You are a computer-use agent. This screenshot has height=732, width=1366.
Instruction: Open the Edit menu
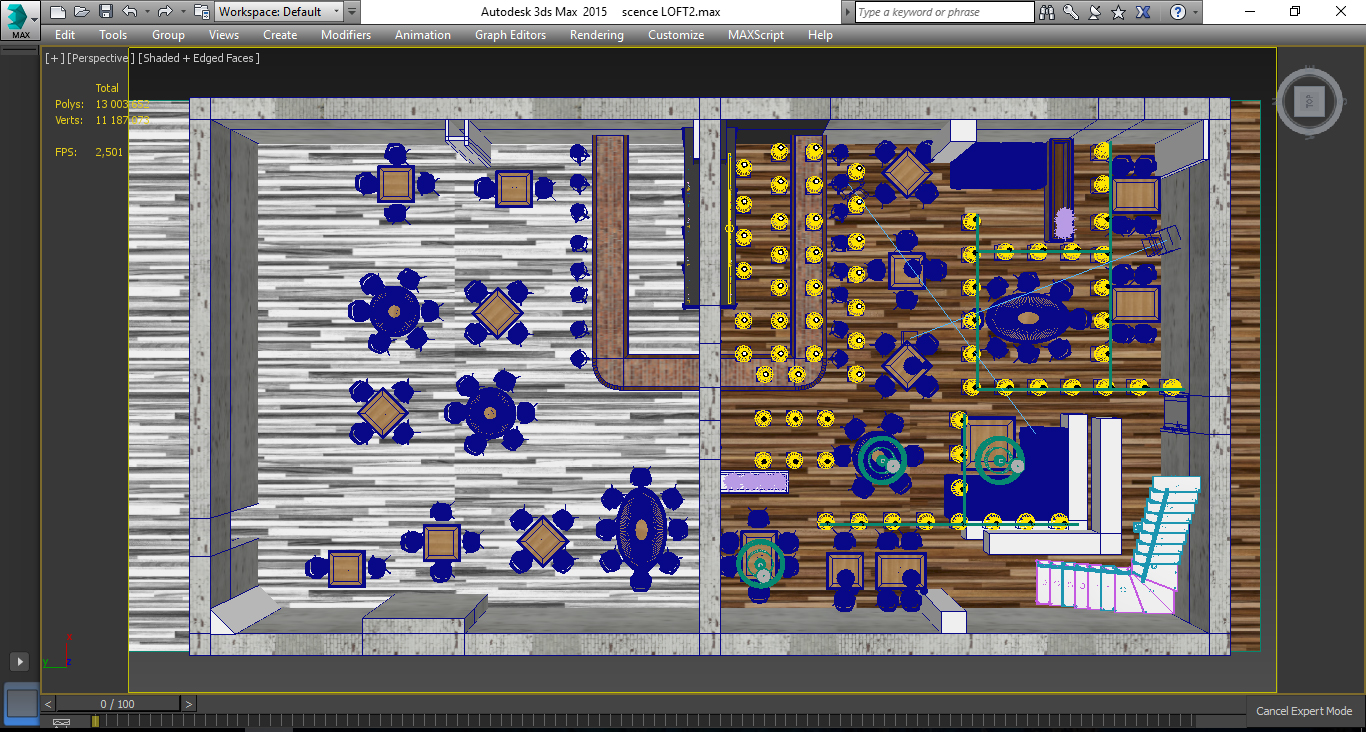coord(65,35)
